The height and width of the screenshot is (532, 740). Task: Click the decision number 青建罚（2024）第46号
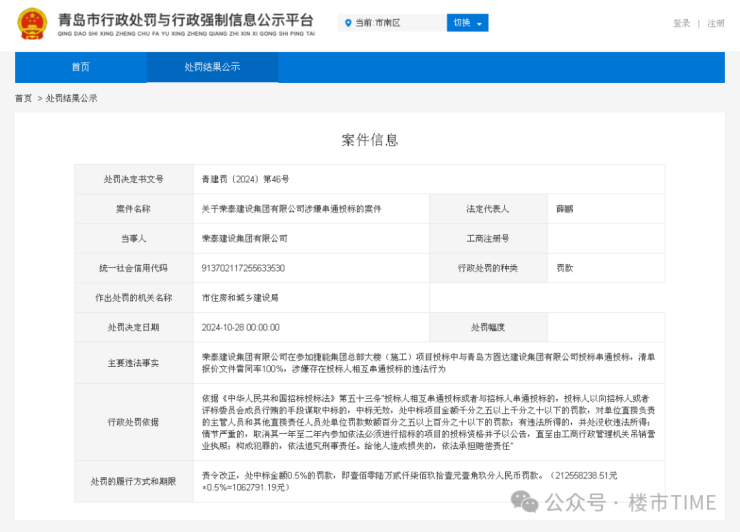point(245,179)
